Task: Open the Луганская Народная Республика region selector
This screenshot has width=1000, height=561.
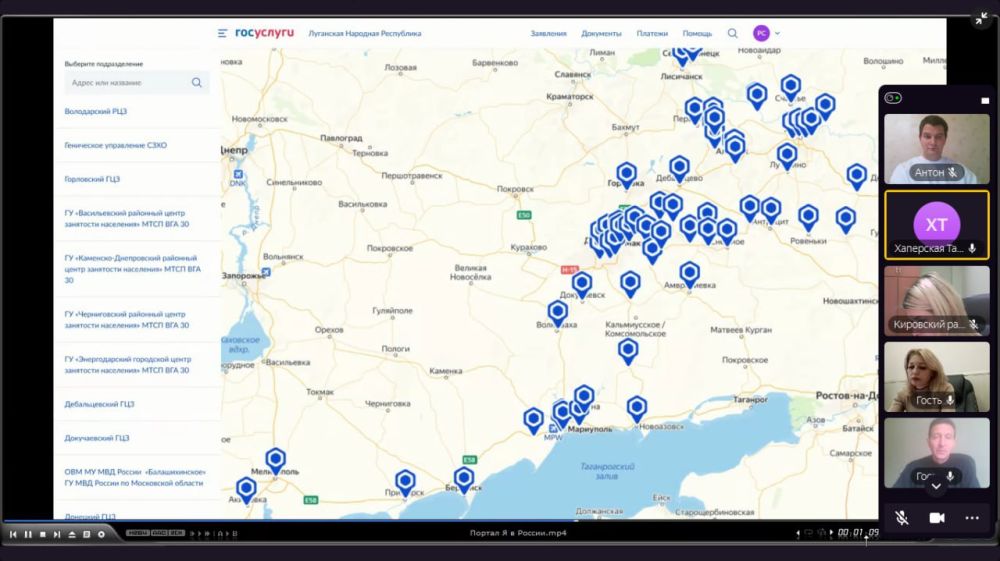Action: coord(365,33)
